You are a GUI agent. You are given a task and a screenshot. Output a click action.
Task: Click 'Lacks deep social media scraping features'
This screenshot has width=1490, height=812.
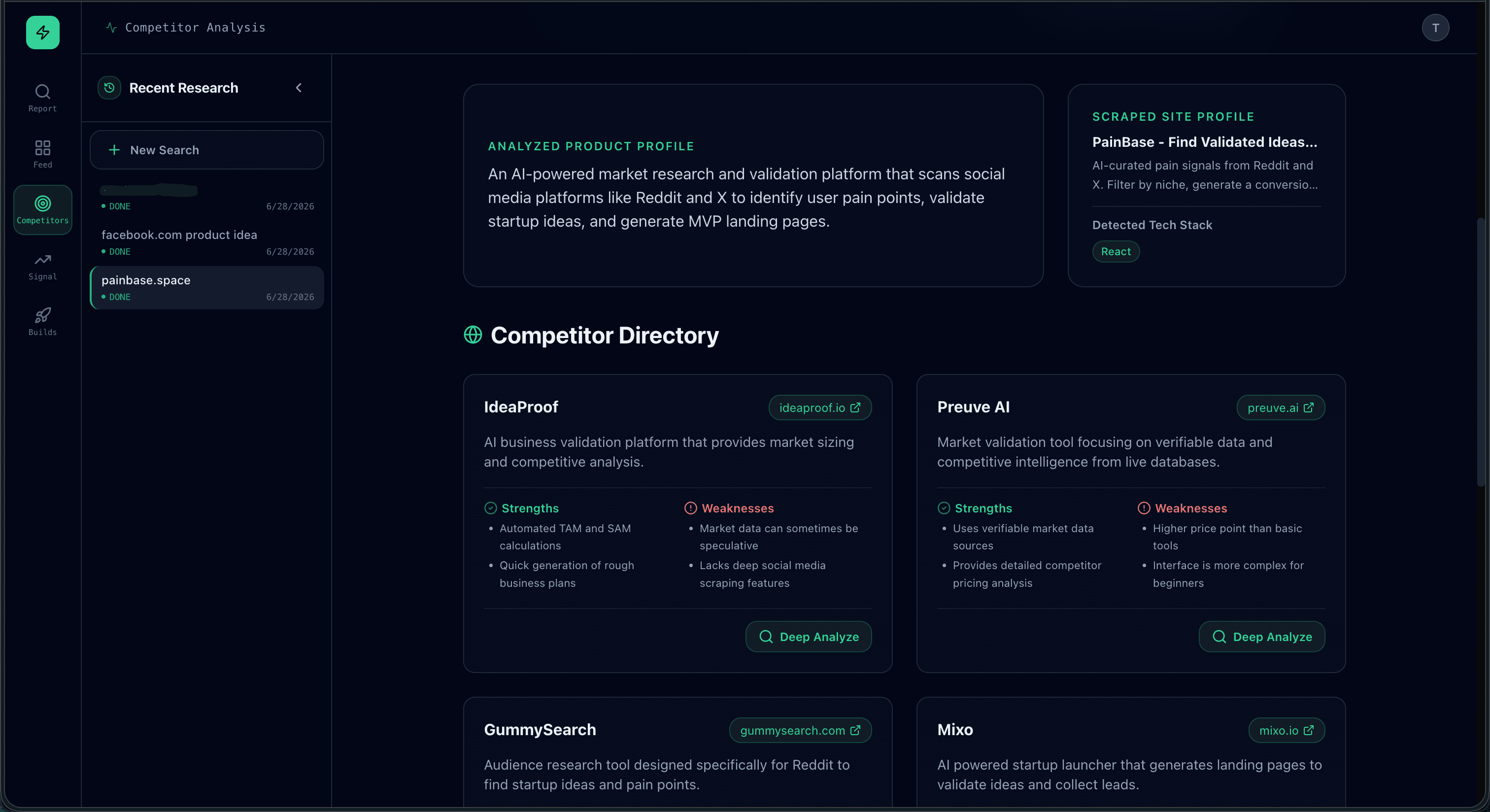[x=762, y=575]
